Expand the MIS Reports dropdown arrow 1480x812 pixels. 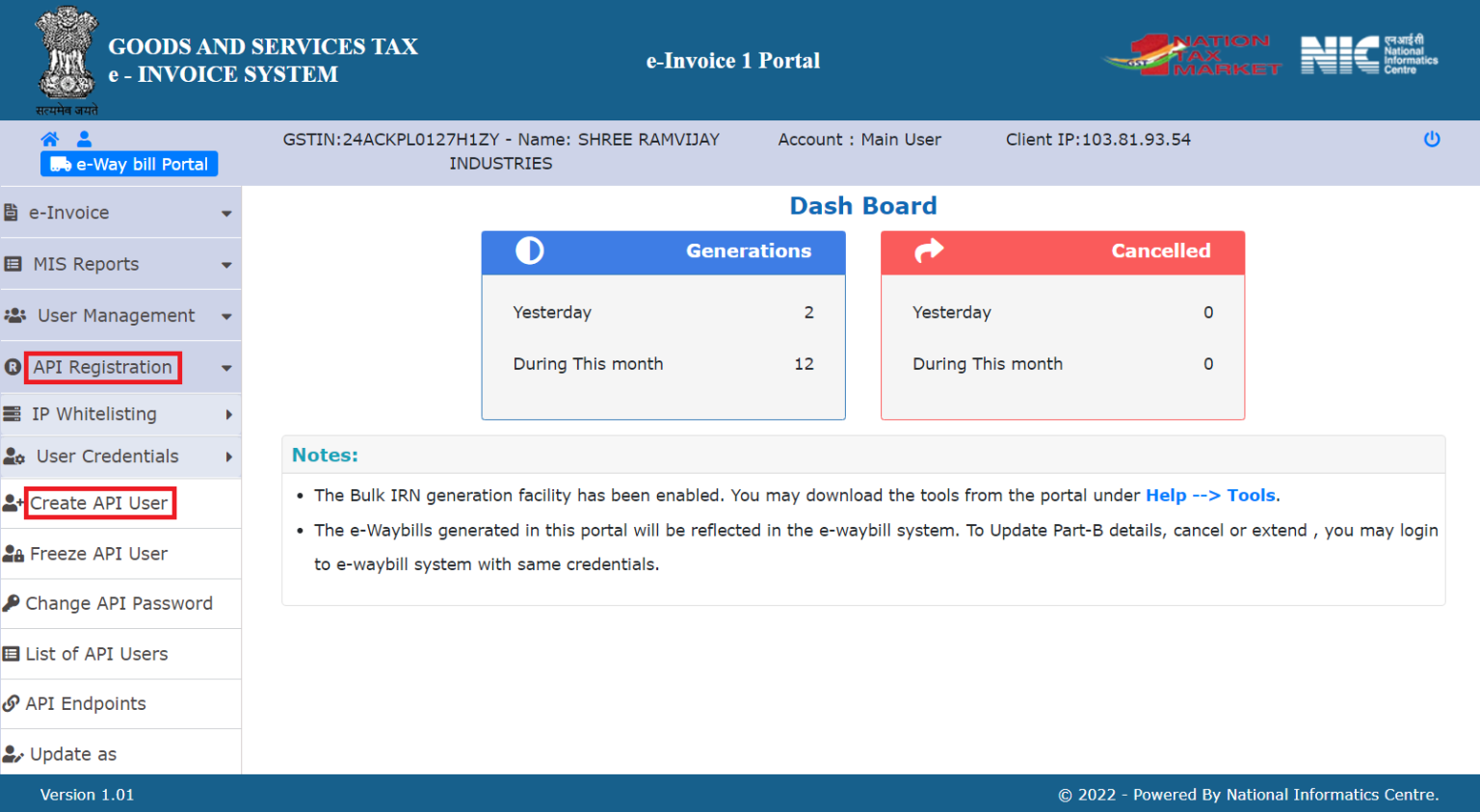pyautogui.click(x=226, y=265)
